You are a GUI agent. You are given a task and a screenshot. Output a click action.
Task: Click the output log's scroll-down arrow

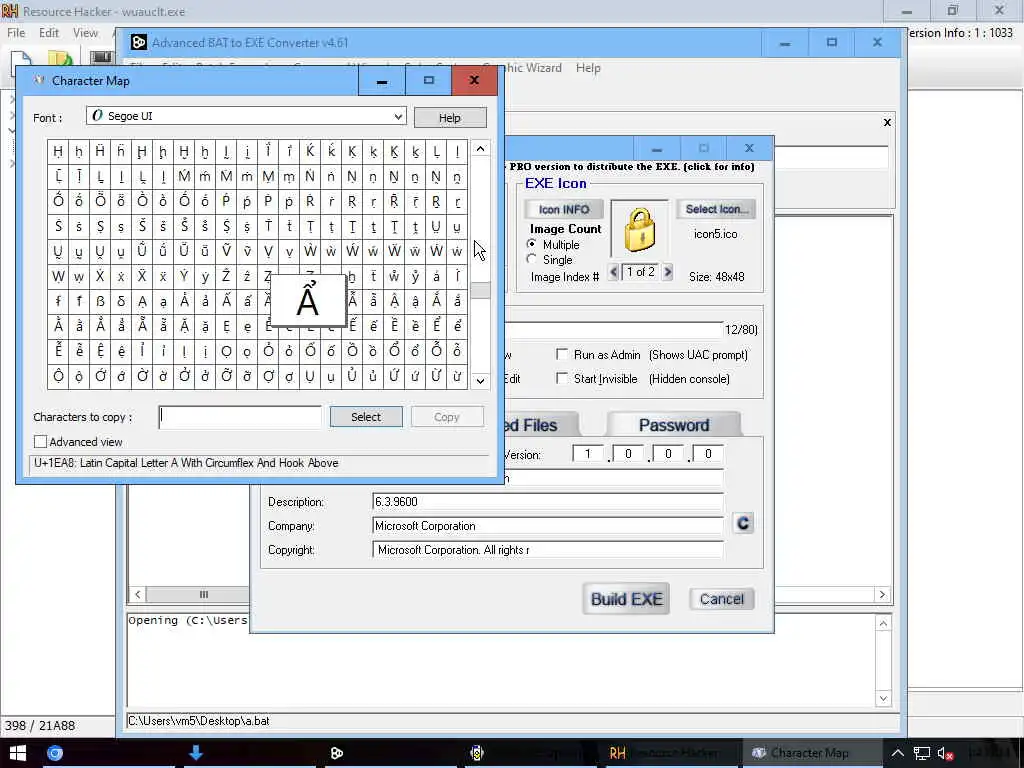tap(883, 698)
